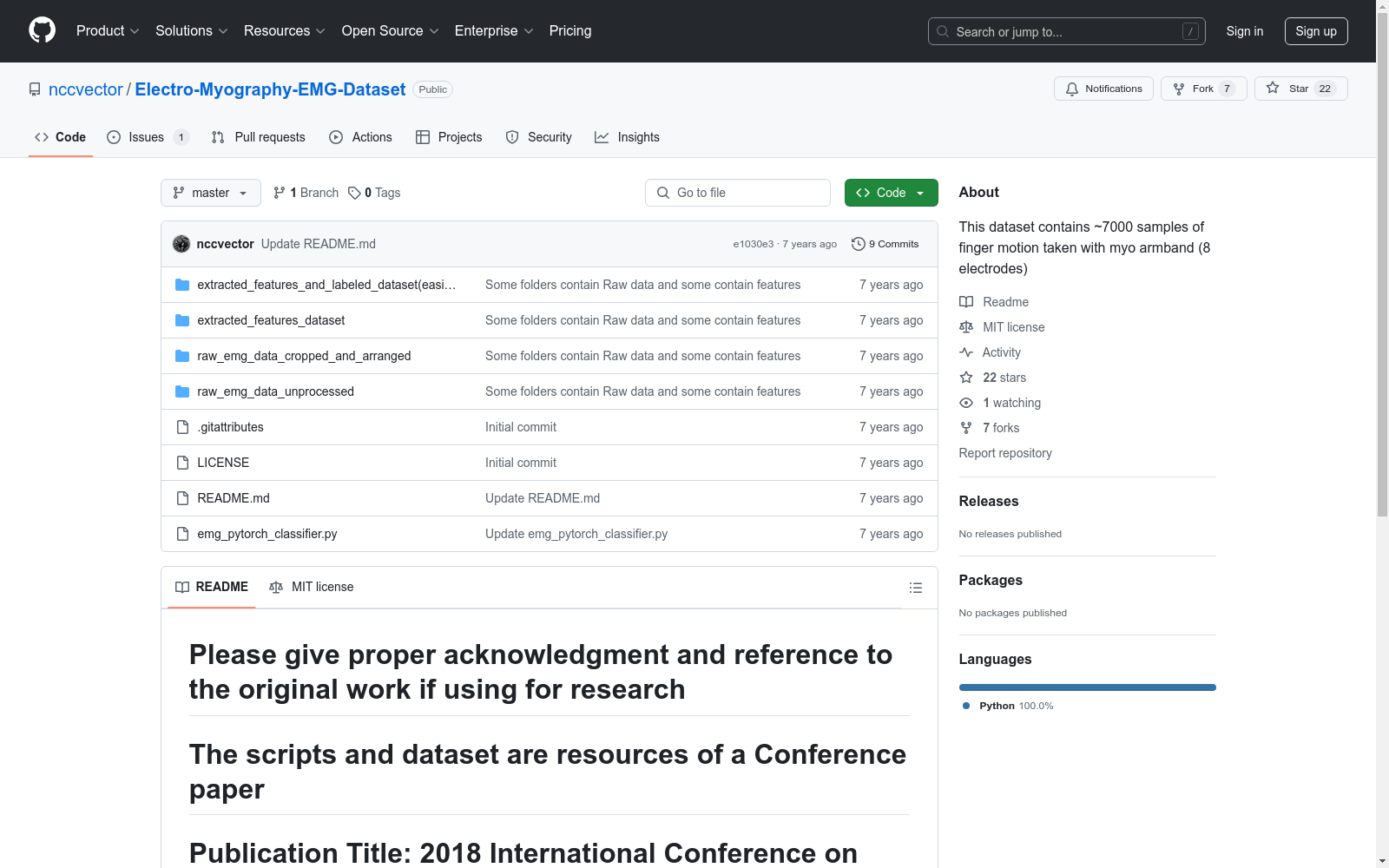Focus the Search or jump to field
This screenshot has height=868, width=1389.
[x=1067, y=31]
